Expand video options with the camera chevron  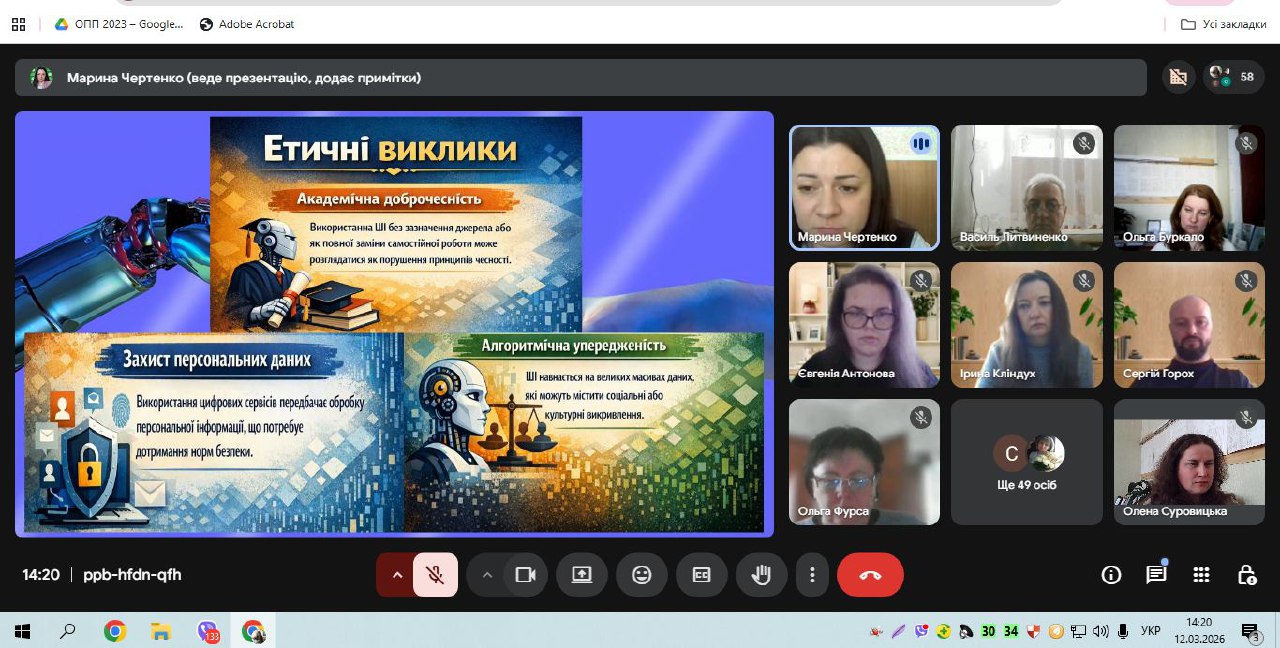tap(487, 575)
